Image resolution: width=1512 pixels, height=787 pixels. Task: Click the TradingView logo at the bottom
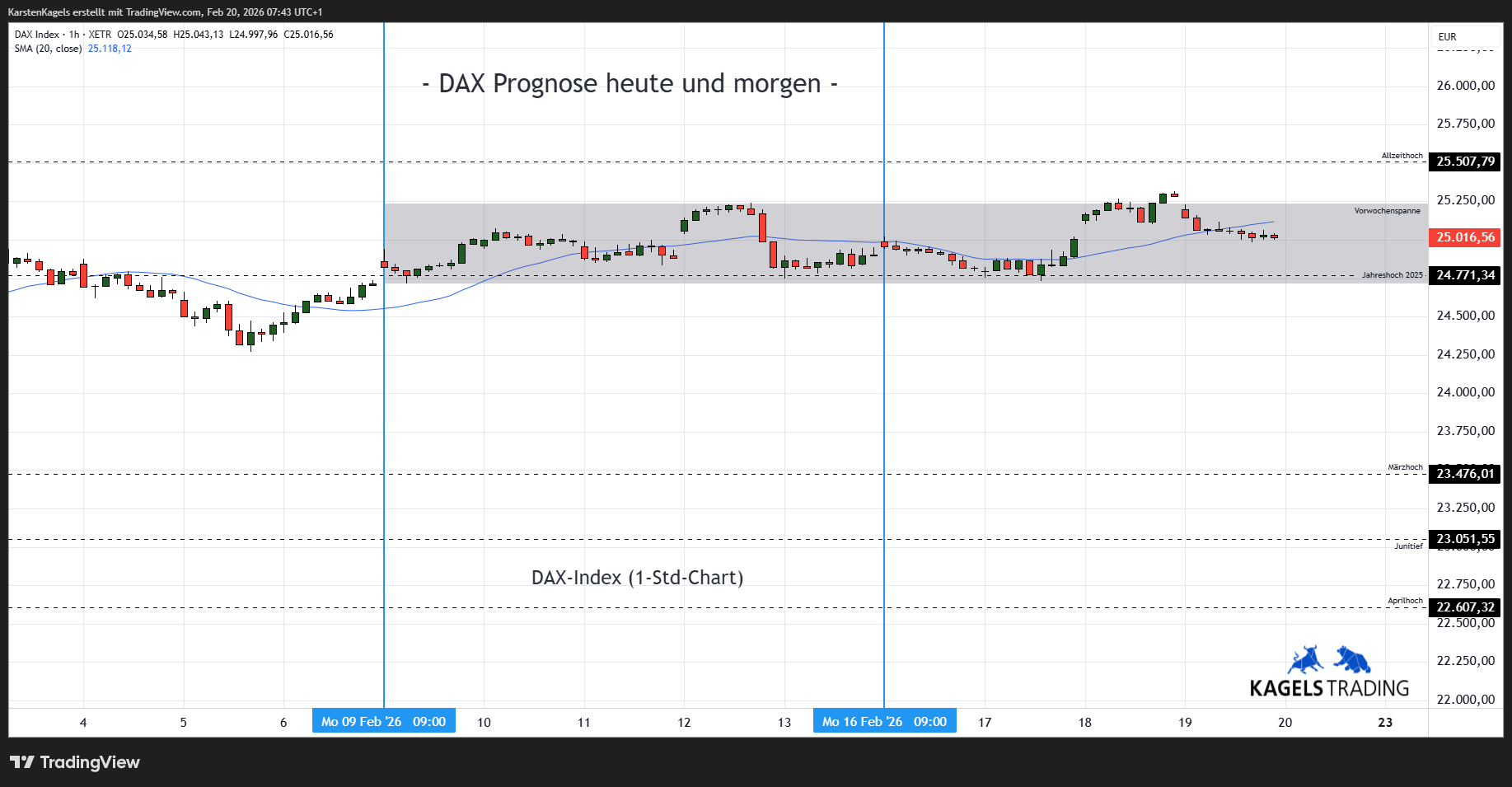coord(75,762)
